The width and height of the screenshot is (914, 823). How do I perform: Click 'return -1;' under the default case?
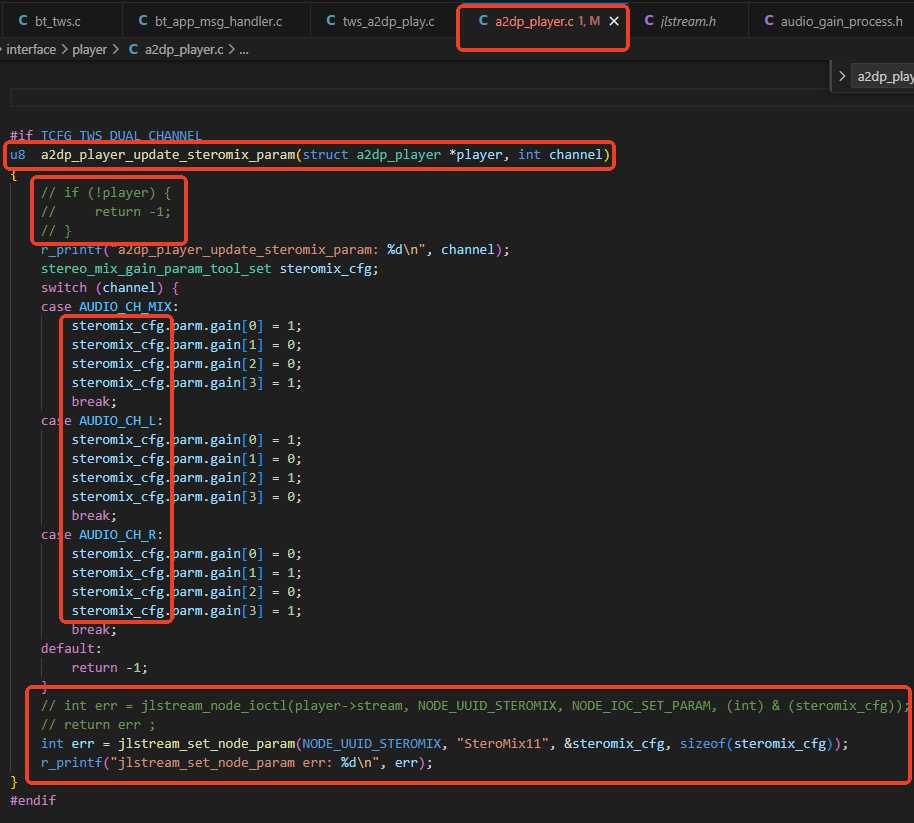[x=110, y=668]
